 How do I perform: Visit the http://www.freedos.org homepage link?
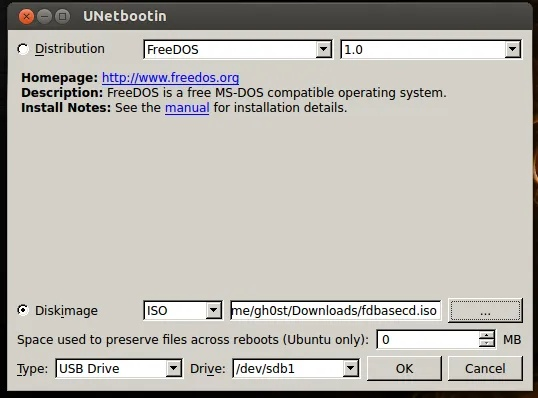click(x=171, y=78)
